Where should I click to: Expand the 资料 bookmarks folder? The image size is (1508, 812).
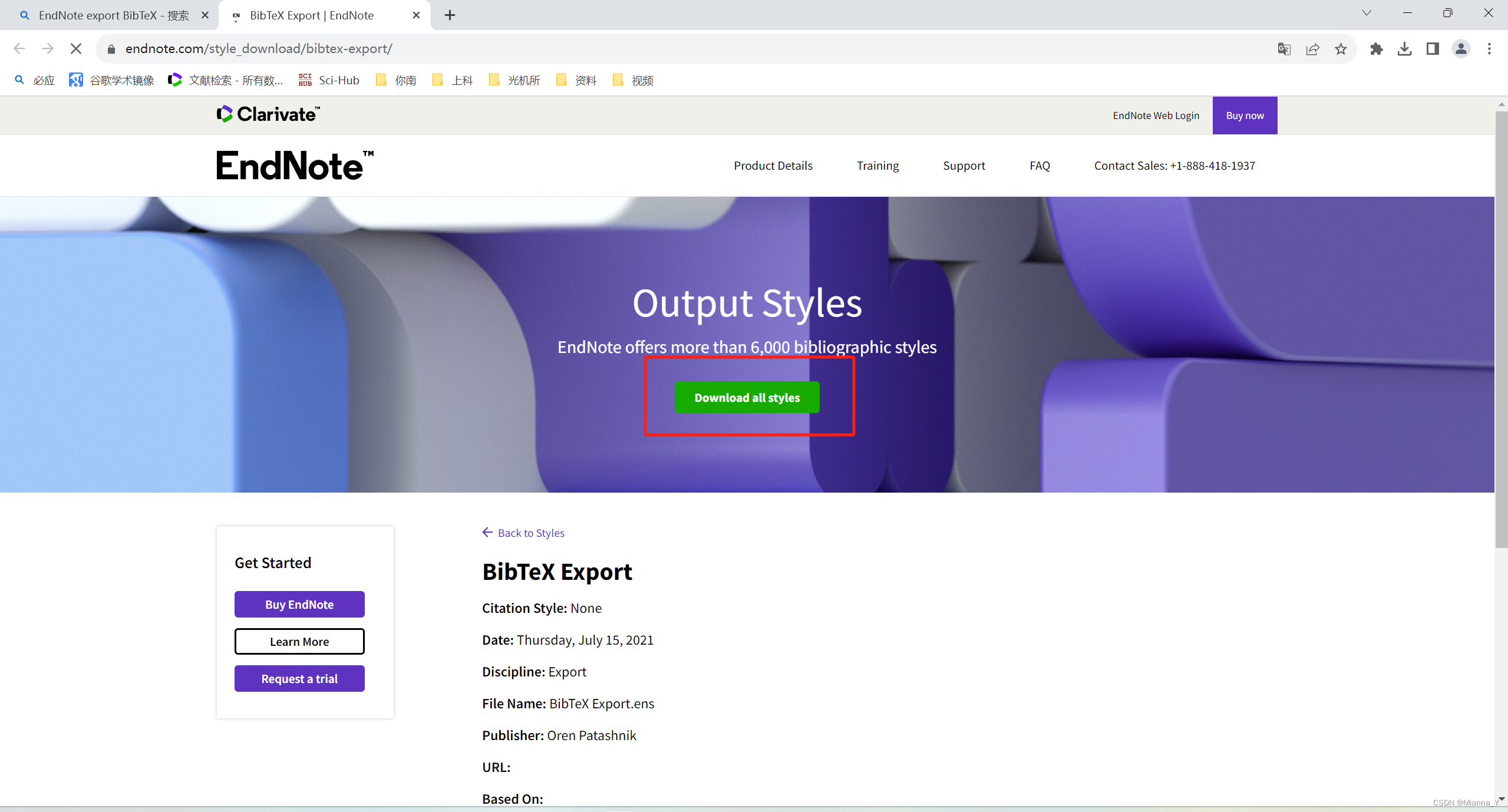(576, 80)
